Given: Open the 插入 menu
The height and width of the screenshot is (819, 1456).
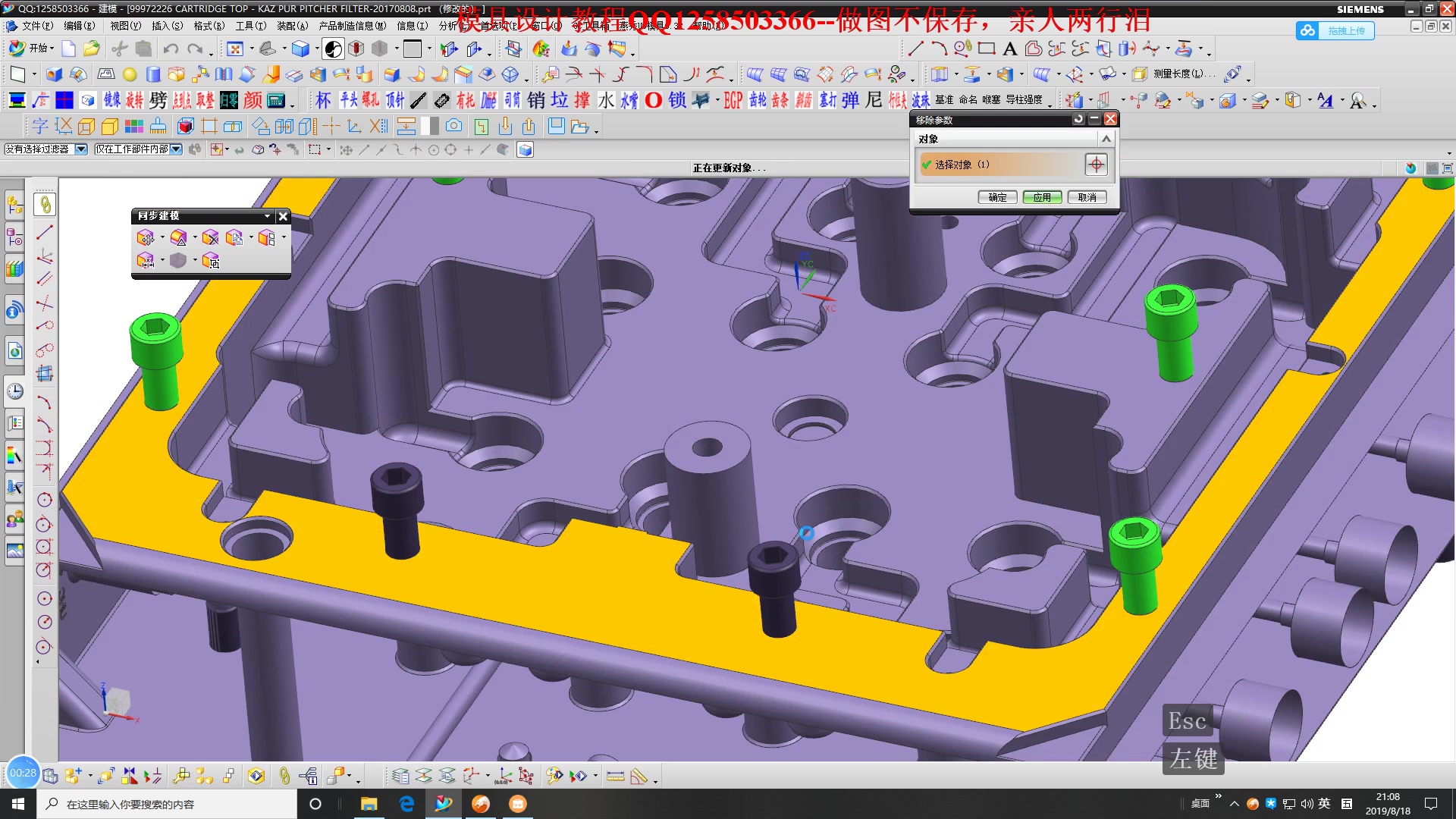Looking at the screenshot, I should click(x=167, y=26).
